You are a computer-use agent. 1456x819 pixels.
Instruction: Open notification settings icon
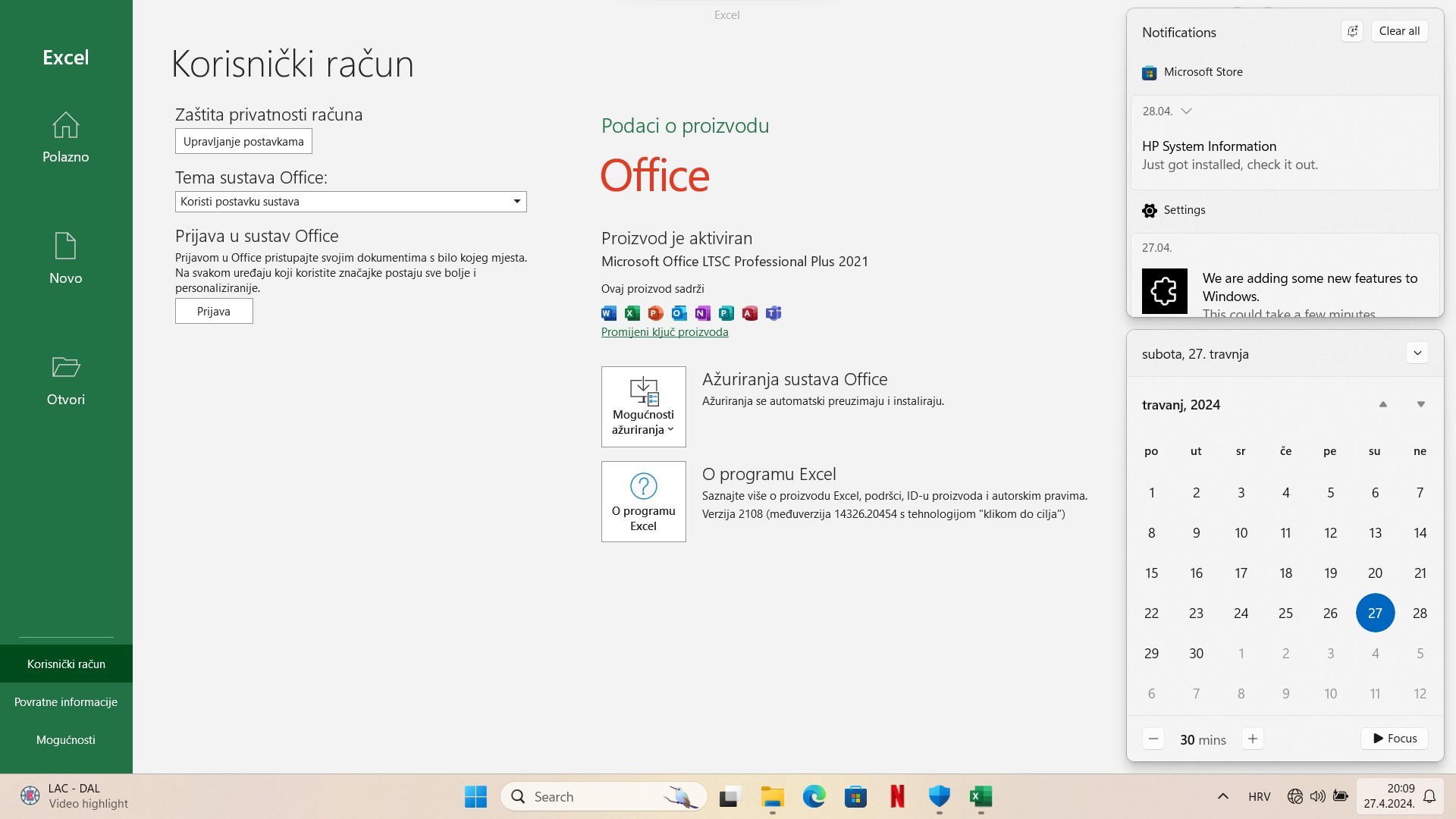[1352, 31]
